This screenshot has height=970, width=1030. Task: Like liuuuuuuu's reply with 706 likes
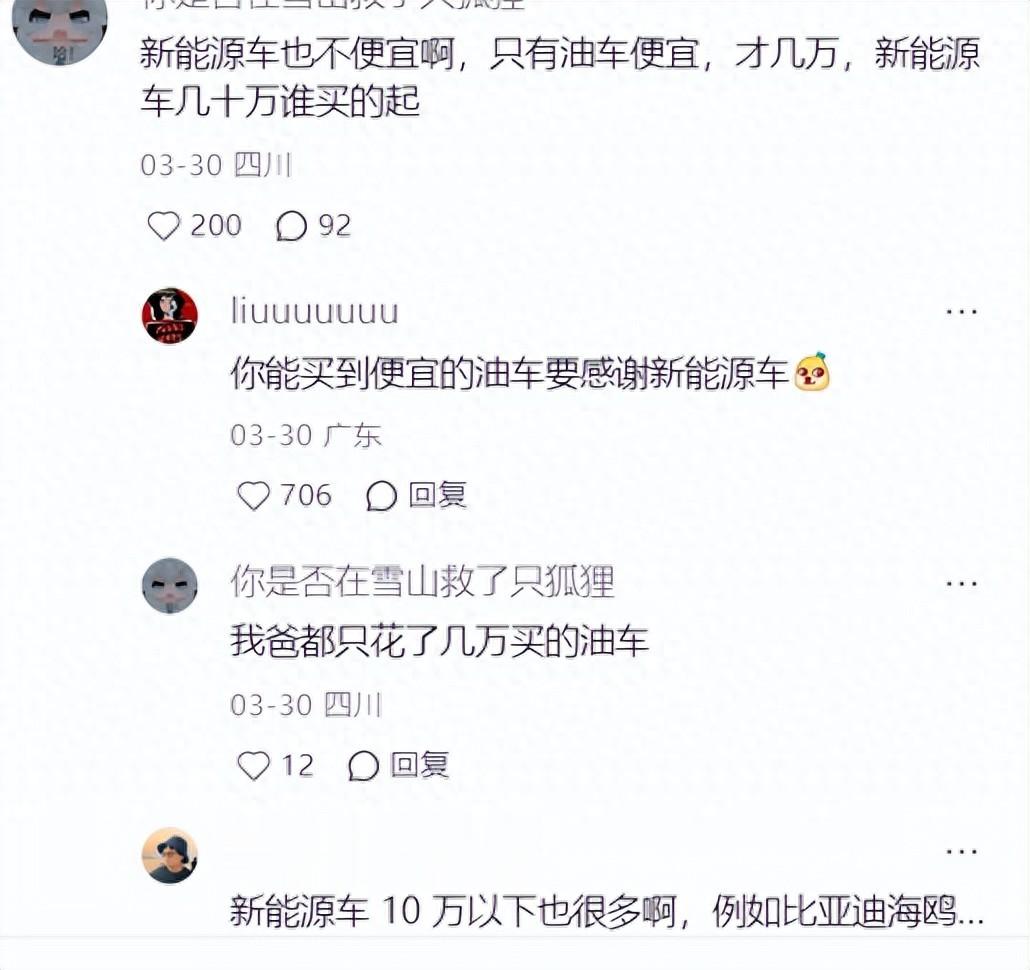point(253,496)
